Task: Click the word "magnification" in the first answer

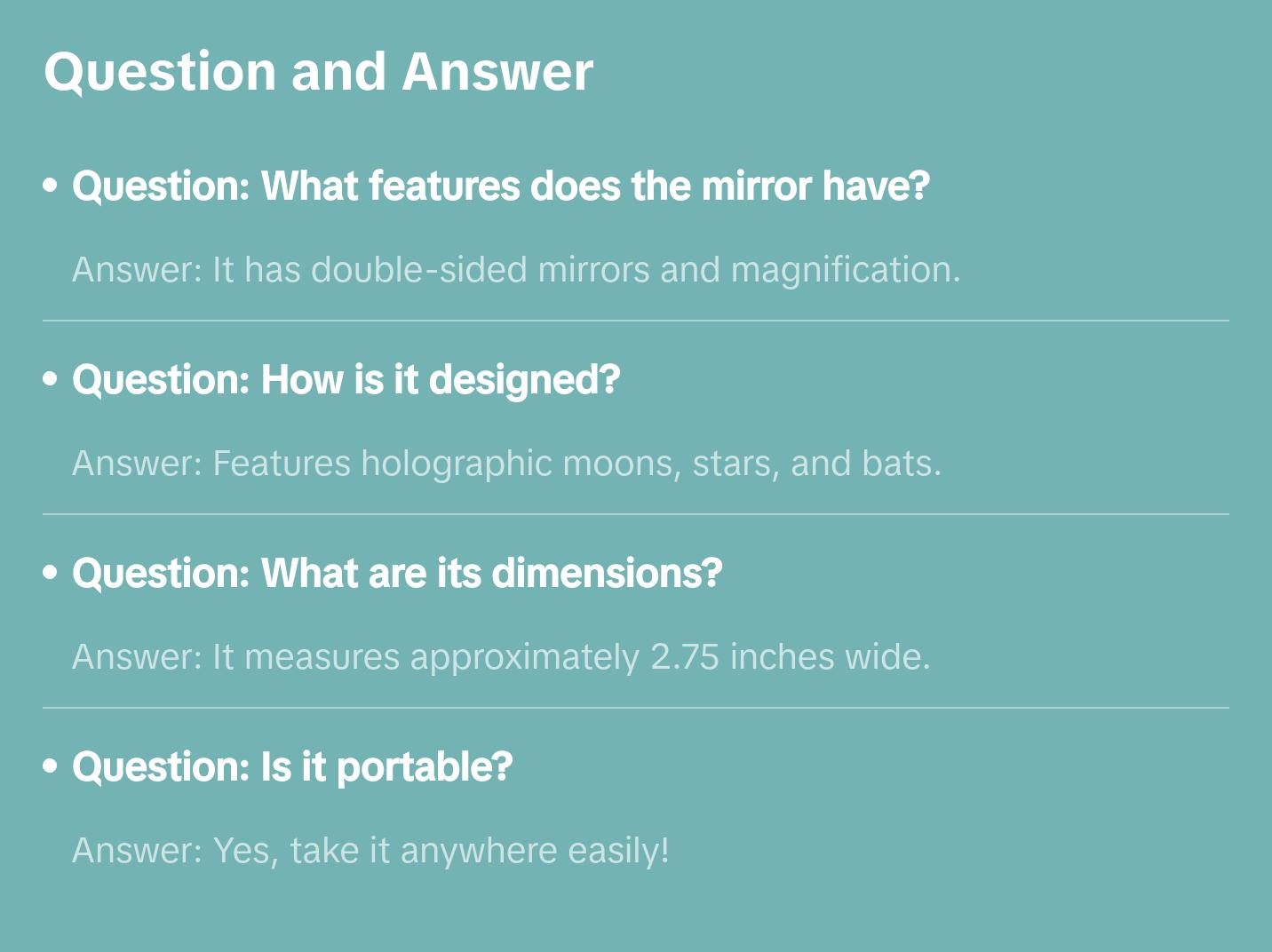Action: click(x=844, y=270)
